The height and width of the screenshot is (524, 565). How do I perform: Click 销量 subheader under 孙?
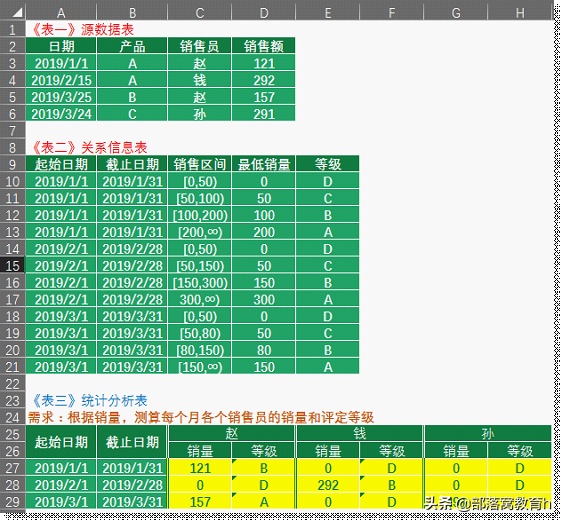[x=456, y=450]
